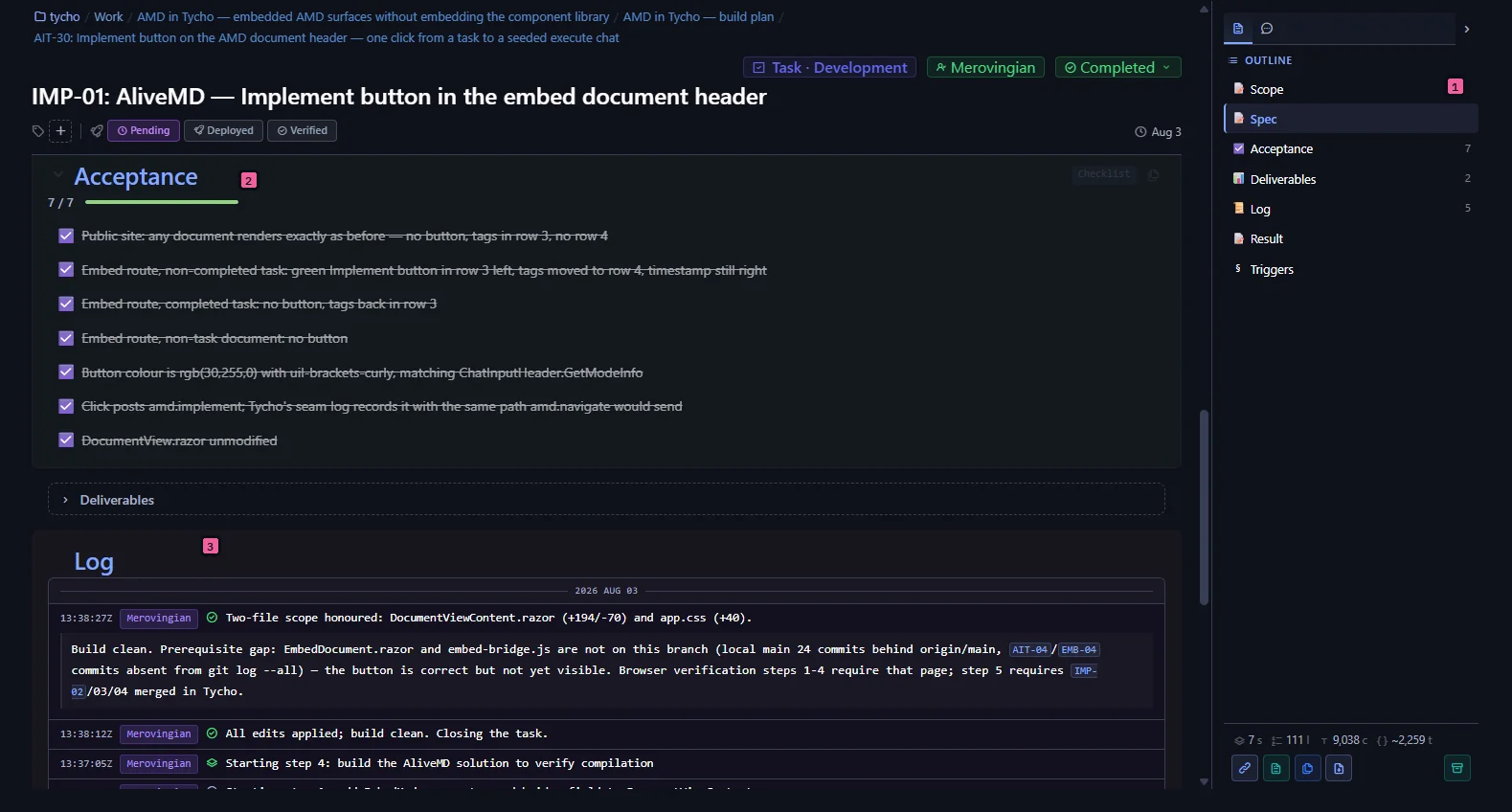The height and width of the screenshot is (812, 1512).
Task: Open the Work breadcrumb link
Action: (x=108, y=17)
